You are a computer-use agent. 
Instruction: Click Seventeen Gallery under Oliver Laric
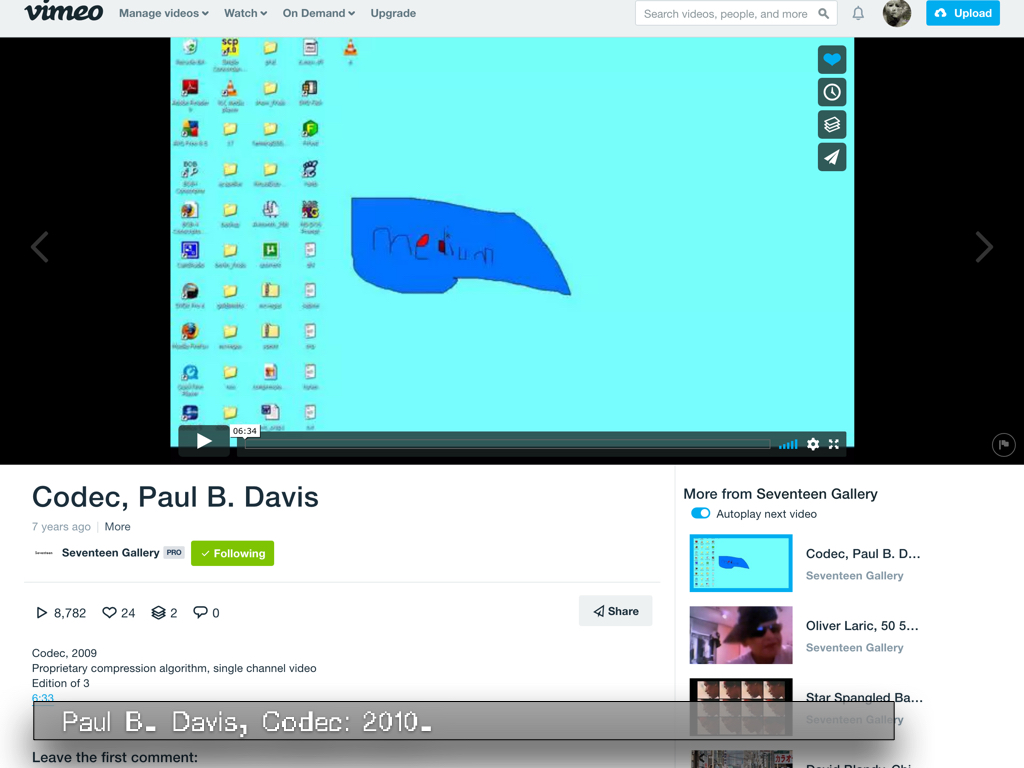point(854,647)
